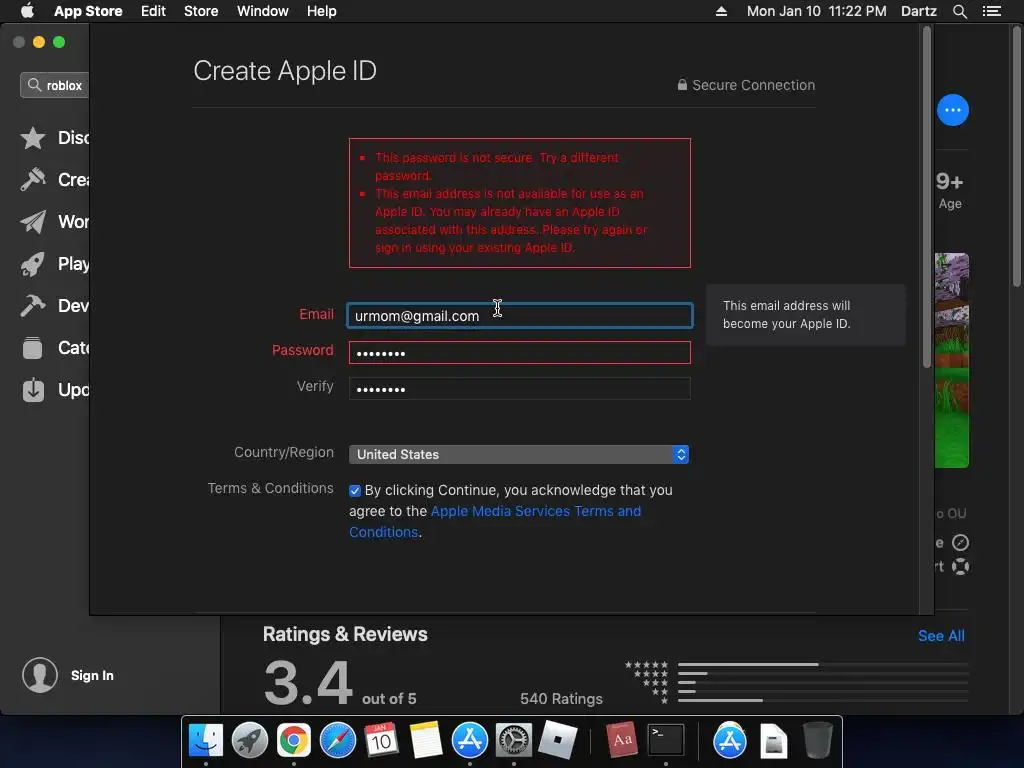This screenshot has height=768, width=1024.
Task: Open the Country/Region United States dropdown
Action: pos(519,455)
